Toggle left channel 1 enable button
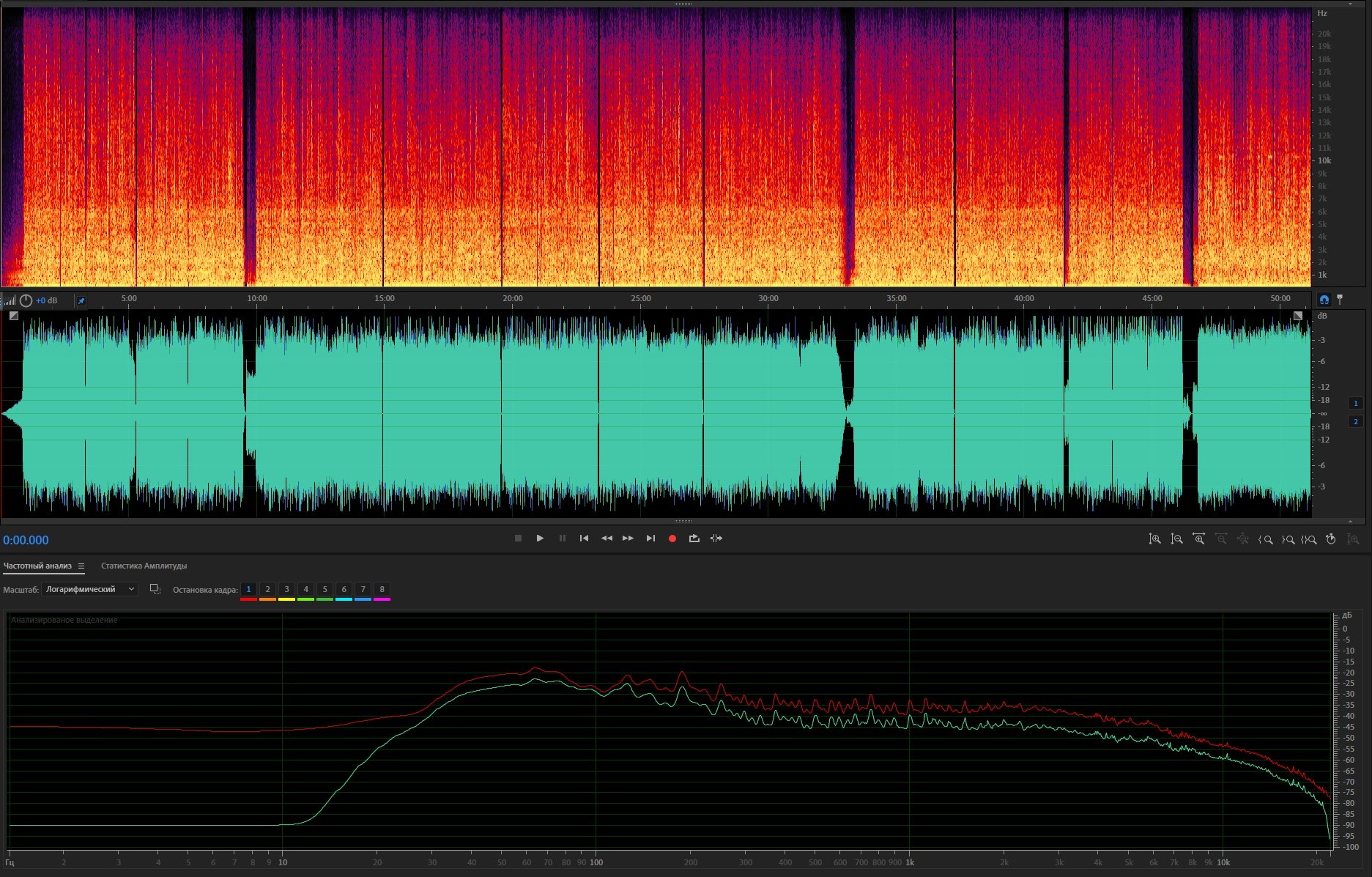 click(x=1355, y=403)
